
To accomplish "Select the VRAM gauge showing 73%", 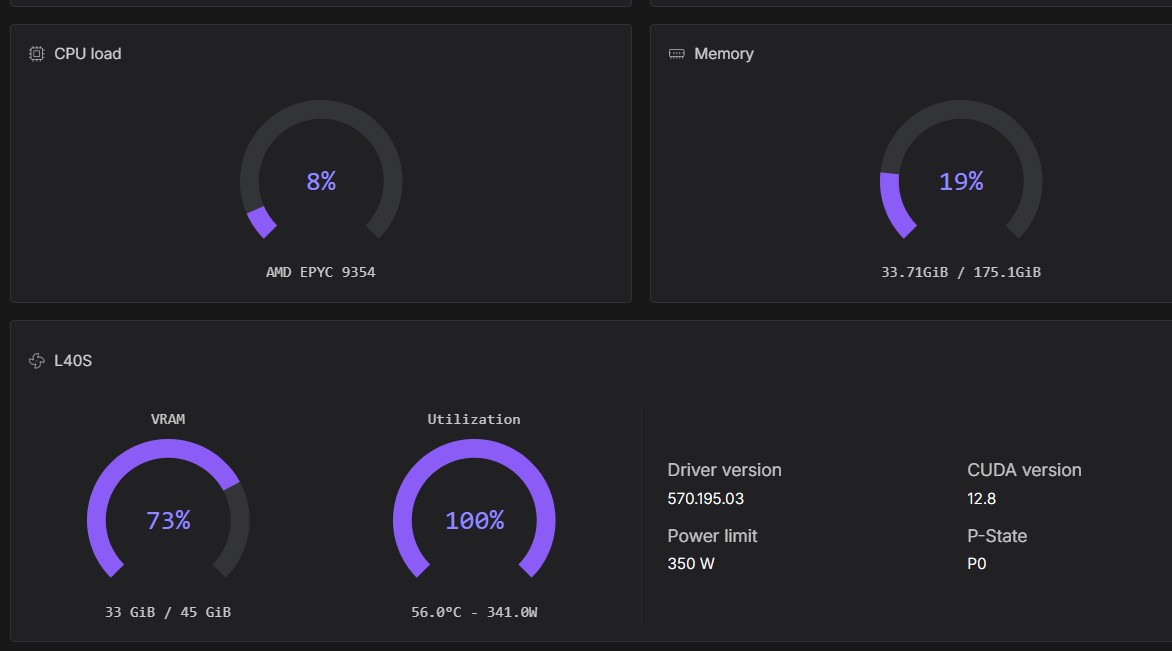I will 168,510.
